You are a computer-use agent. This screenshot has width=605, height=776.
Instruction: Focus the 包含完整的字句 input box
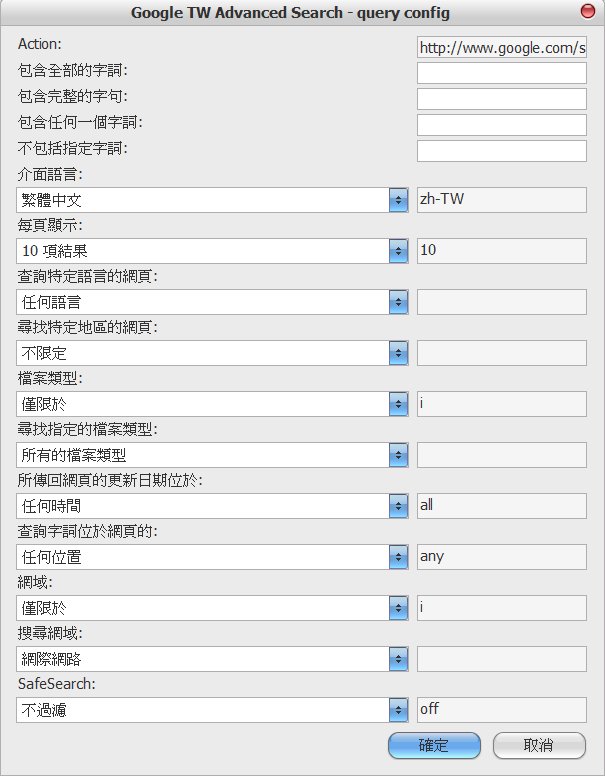click(x=501, y=99)
